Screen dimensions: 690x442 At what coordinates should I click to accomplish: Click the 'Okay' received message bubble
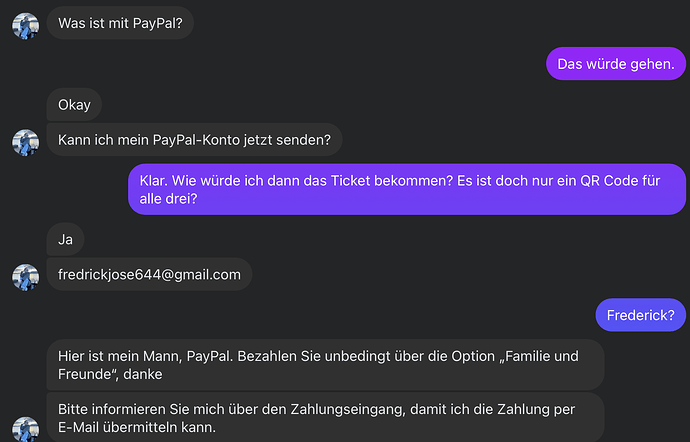click(x=74, y=105)
